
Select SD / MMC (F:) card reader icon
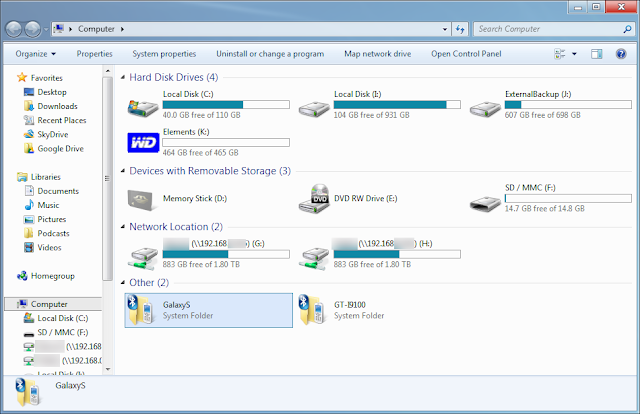click(485, 203)
